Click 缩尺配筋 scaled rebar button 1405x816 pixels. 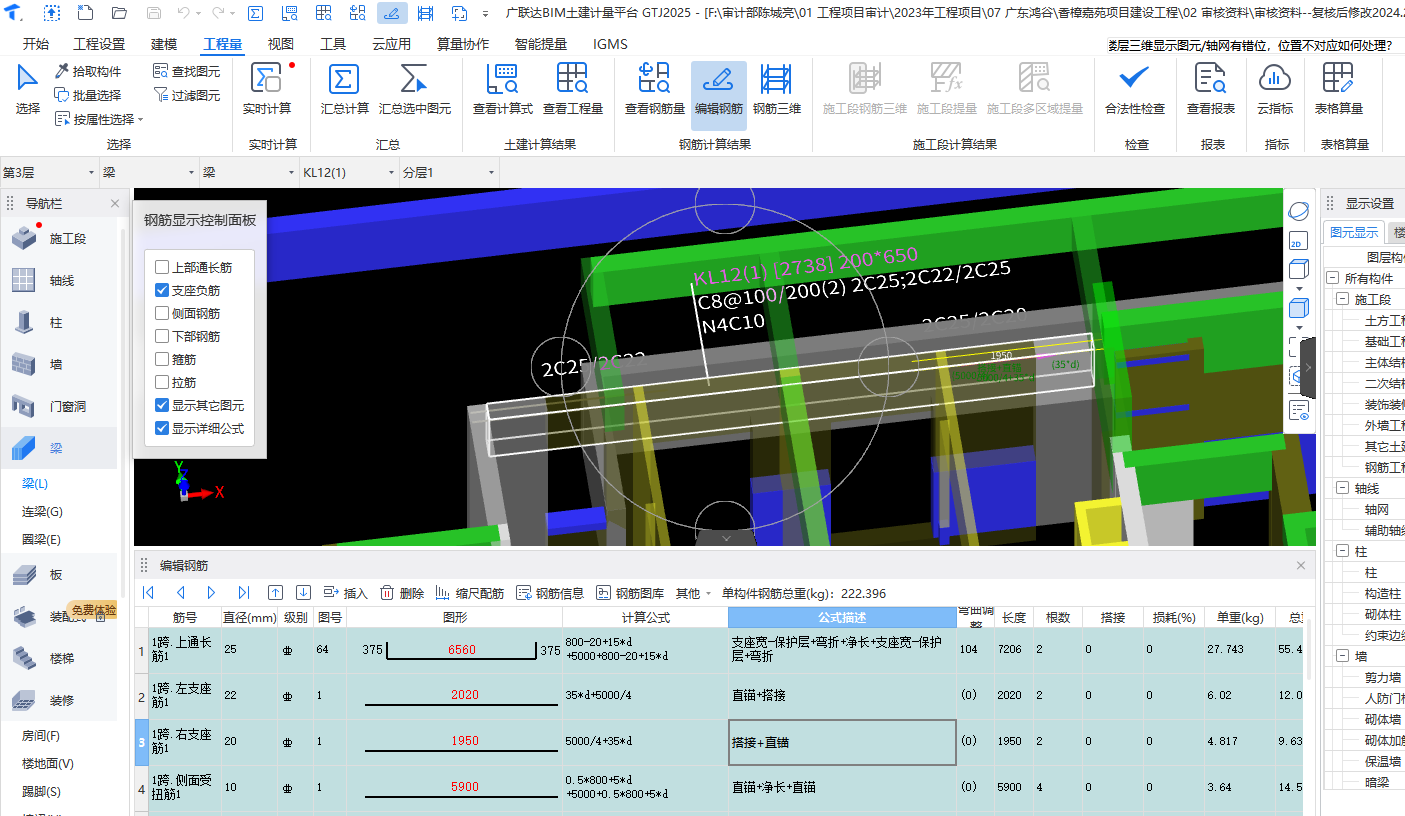point(469,593)
